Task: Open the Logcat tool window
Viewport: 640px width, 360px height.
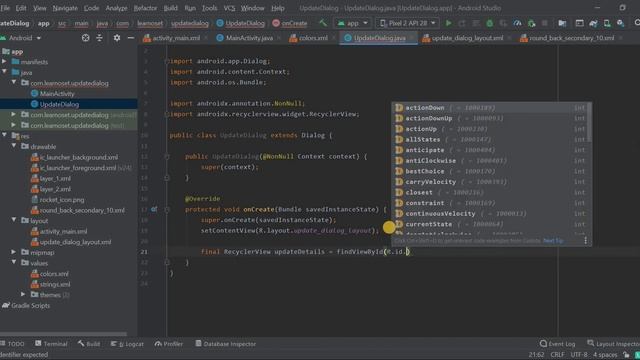Action: 127,344
